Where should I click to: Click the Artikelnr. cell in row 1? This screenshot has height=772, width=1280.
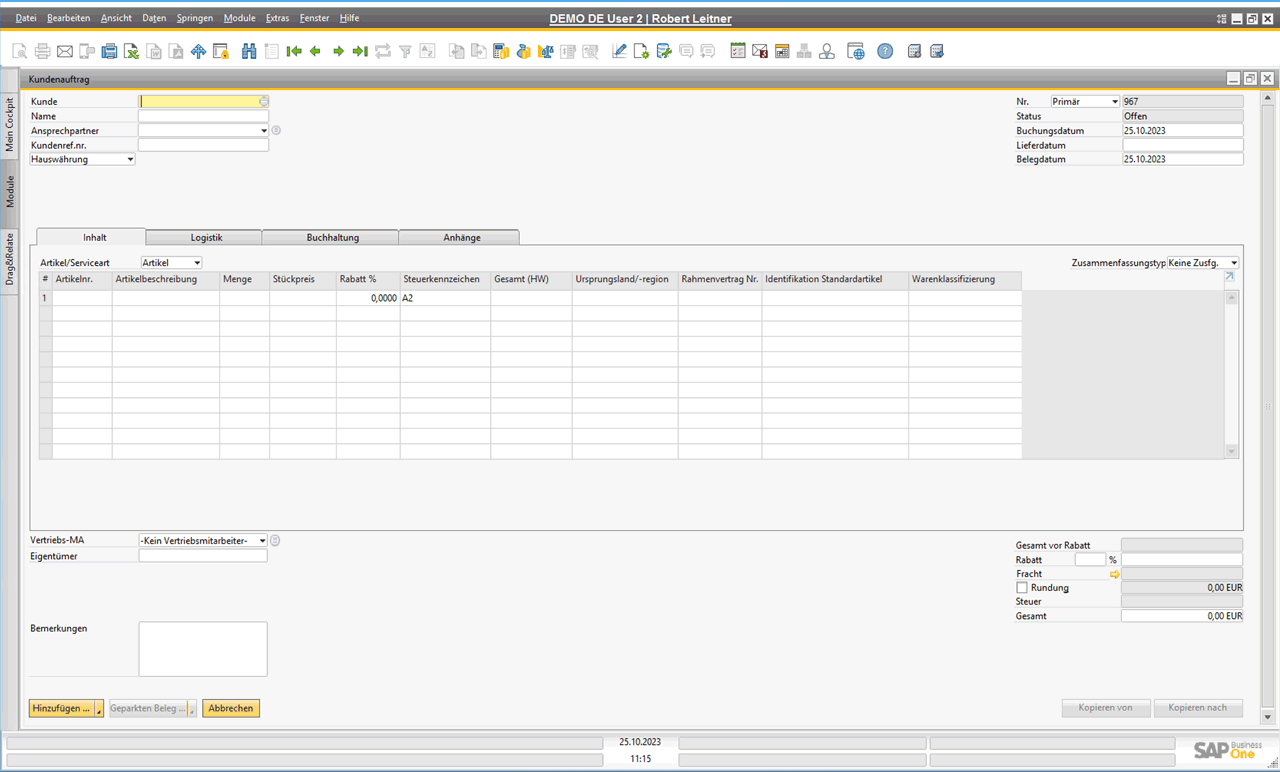tap(82, 298)
